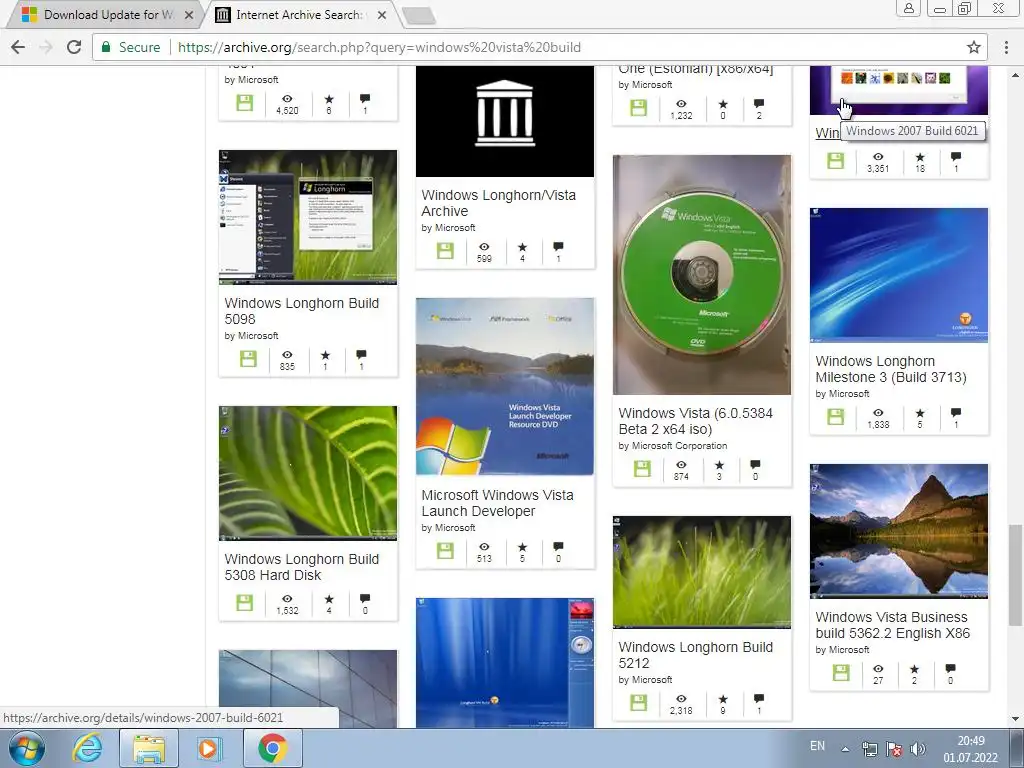This screenshot has height=768, width=1024.
Task: Open the glass building thumbnail
Action: pos(308,688)
